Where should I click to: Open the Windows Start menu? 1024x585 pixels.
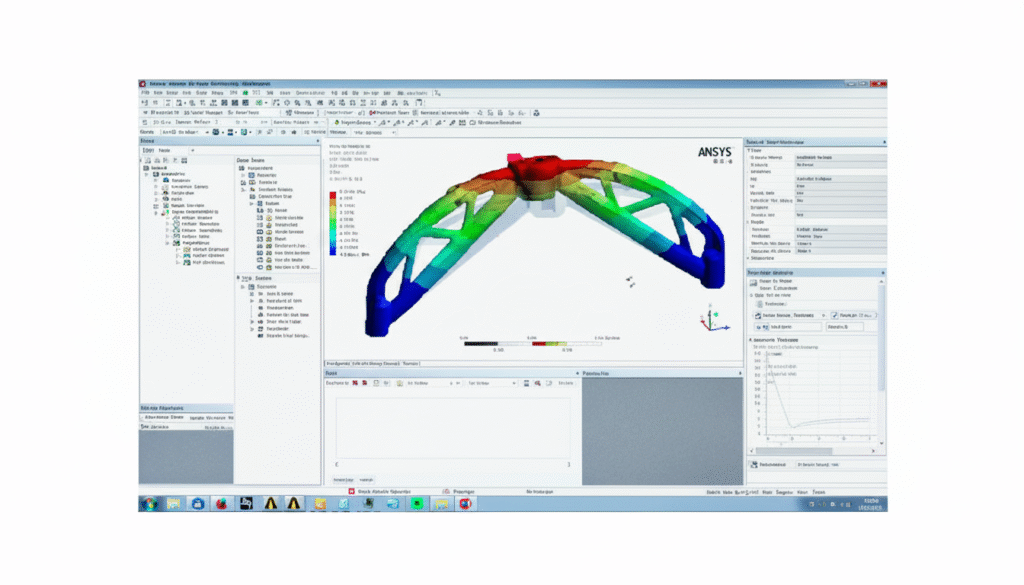148,503
